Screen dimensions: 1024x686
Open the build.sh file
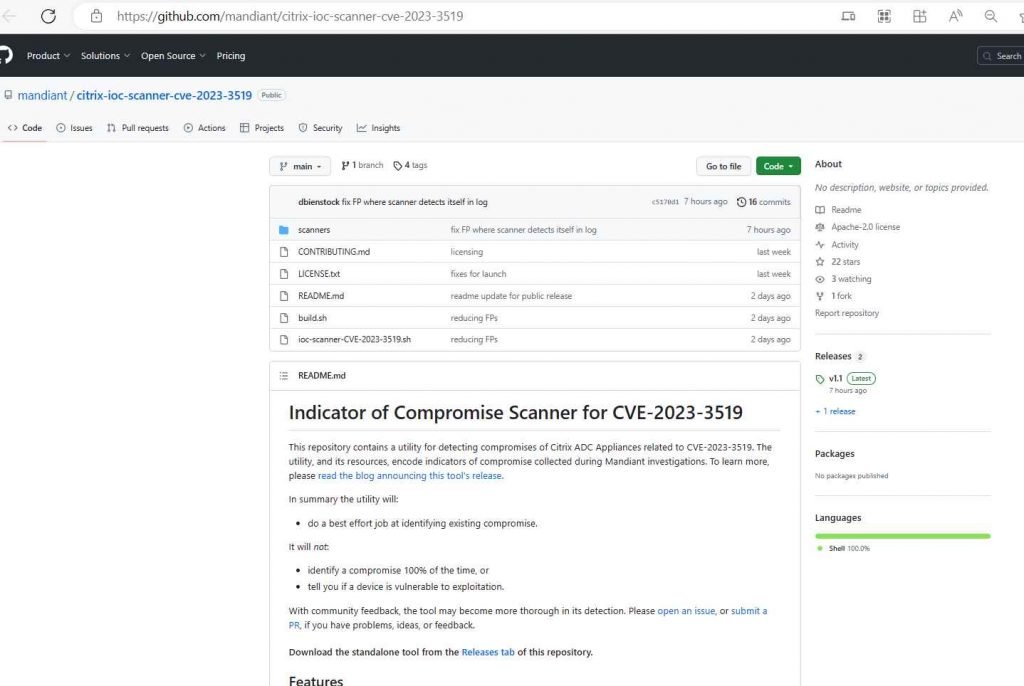pyautogui.click(x=312, y=318)
